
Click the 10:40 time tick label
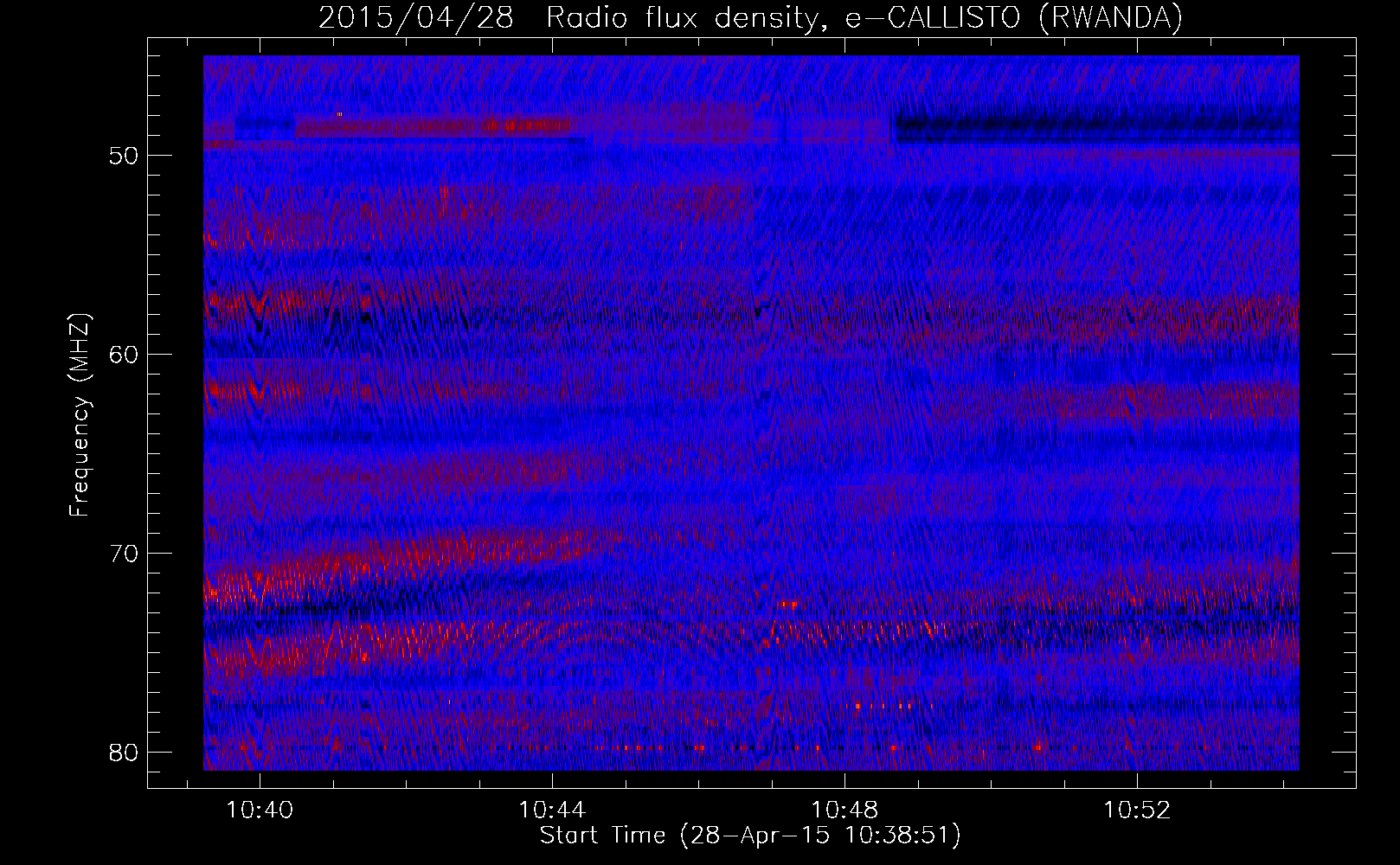click(260, 811)
